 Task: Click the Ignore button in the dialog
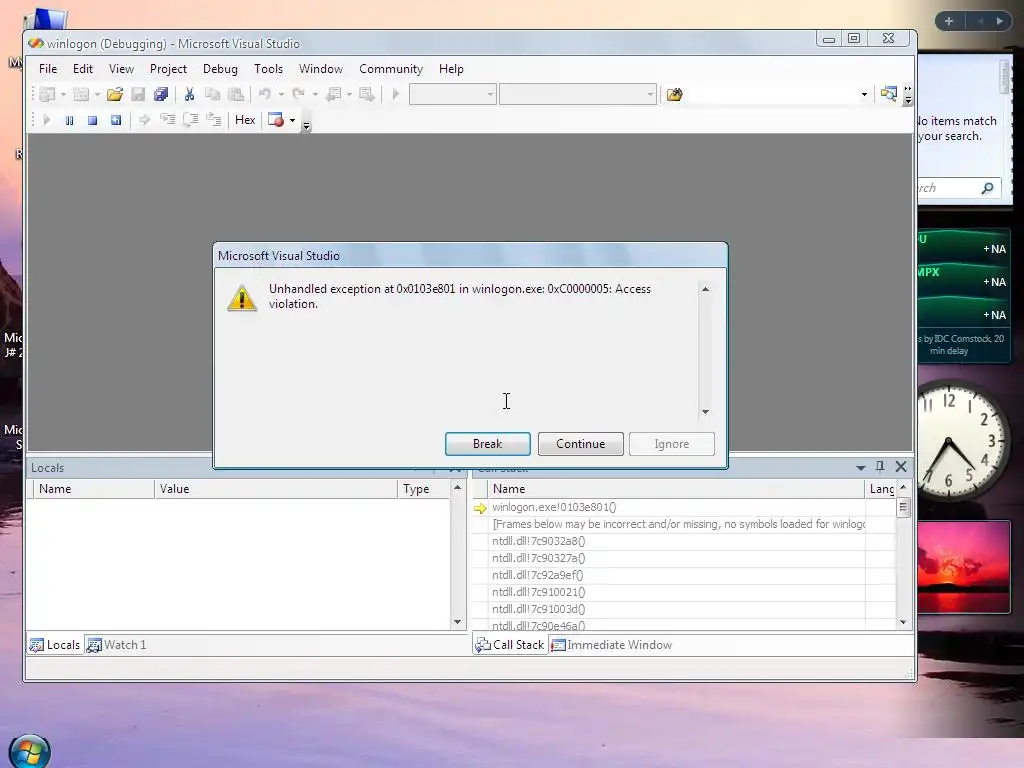(x=671, y=444)
